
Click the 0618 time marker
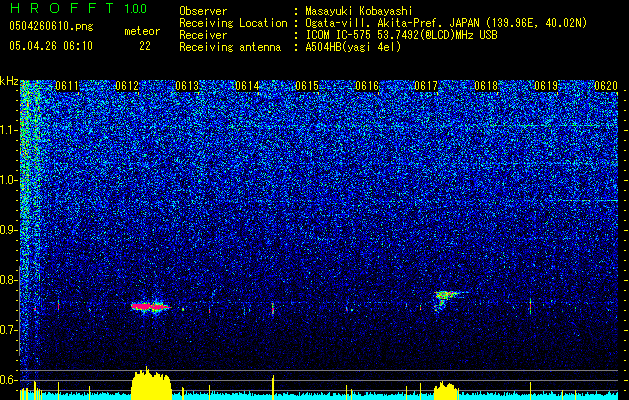pos(486,86)
